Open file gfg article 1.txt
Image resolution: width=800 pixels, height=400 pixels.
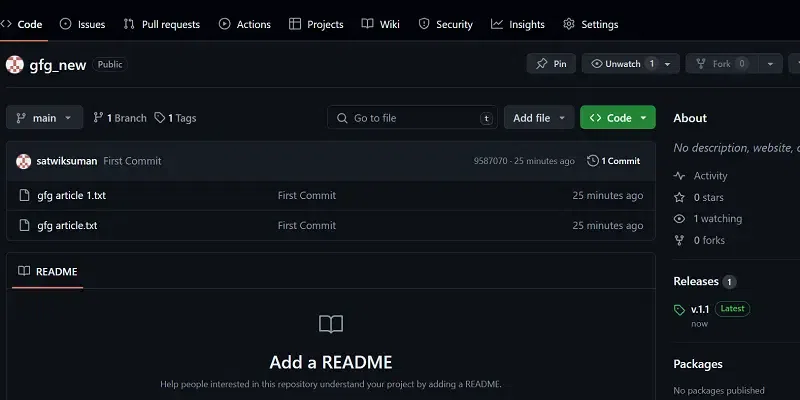[71, 195]
